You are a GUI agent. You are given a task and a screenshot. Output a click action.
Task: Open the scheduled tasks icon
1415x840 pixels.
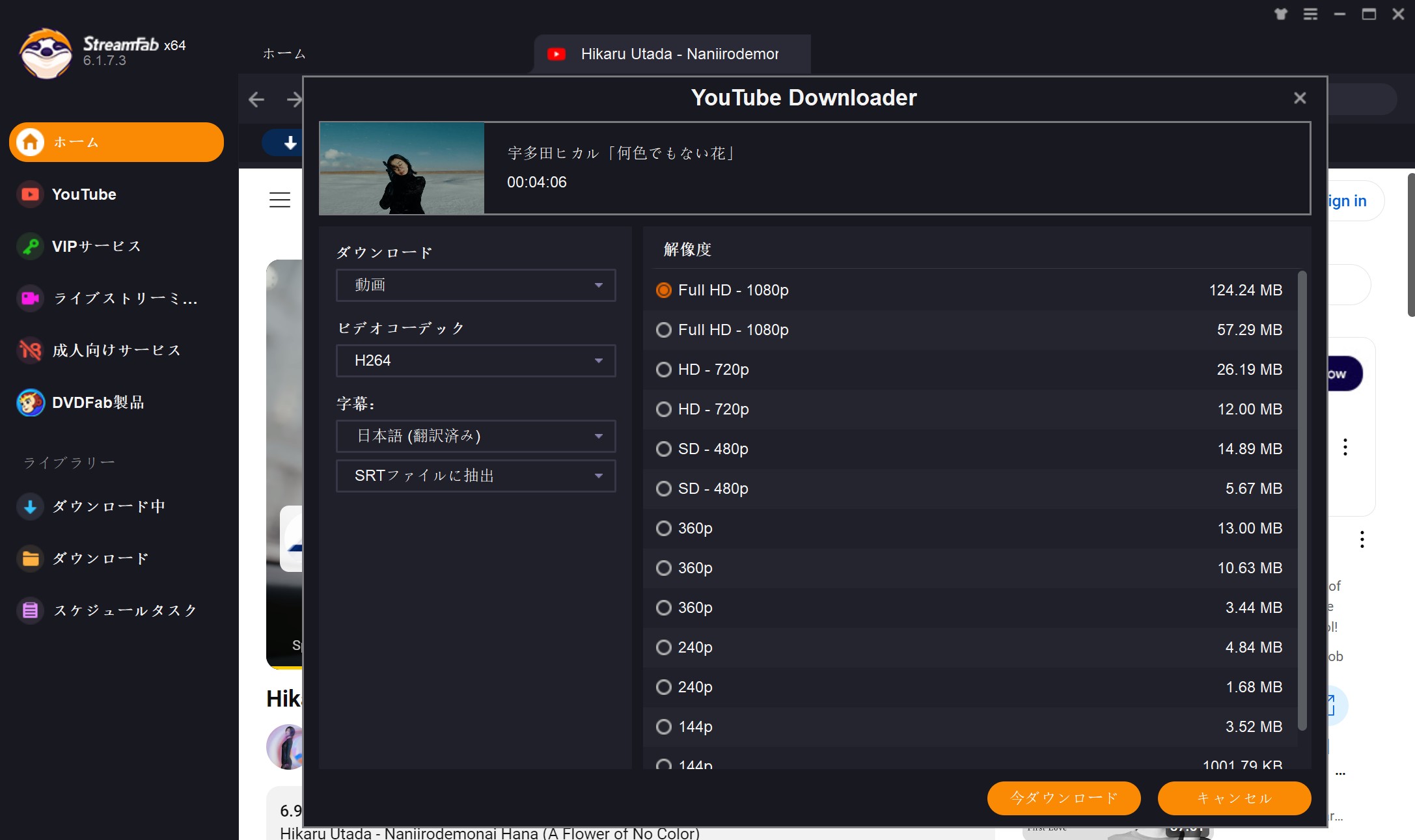tap(30, 610)
